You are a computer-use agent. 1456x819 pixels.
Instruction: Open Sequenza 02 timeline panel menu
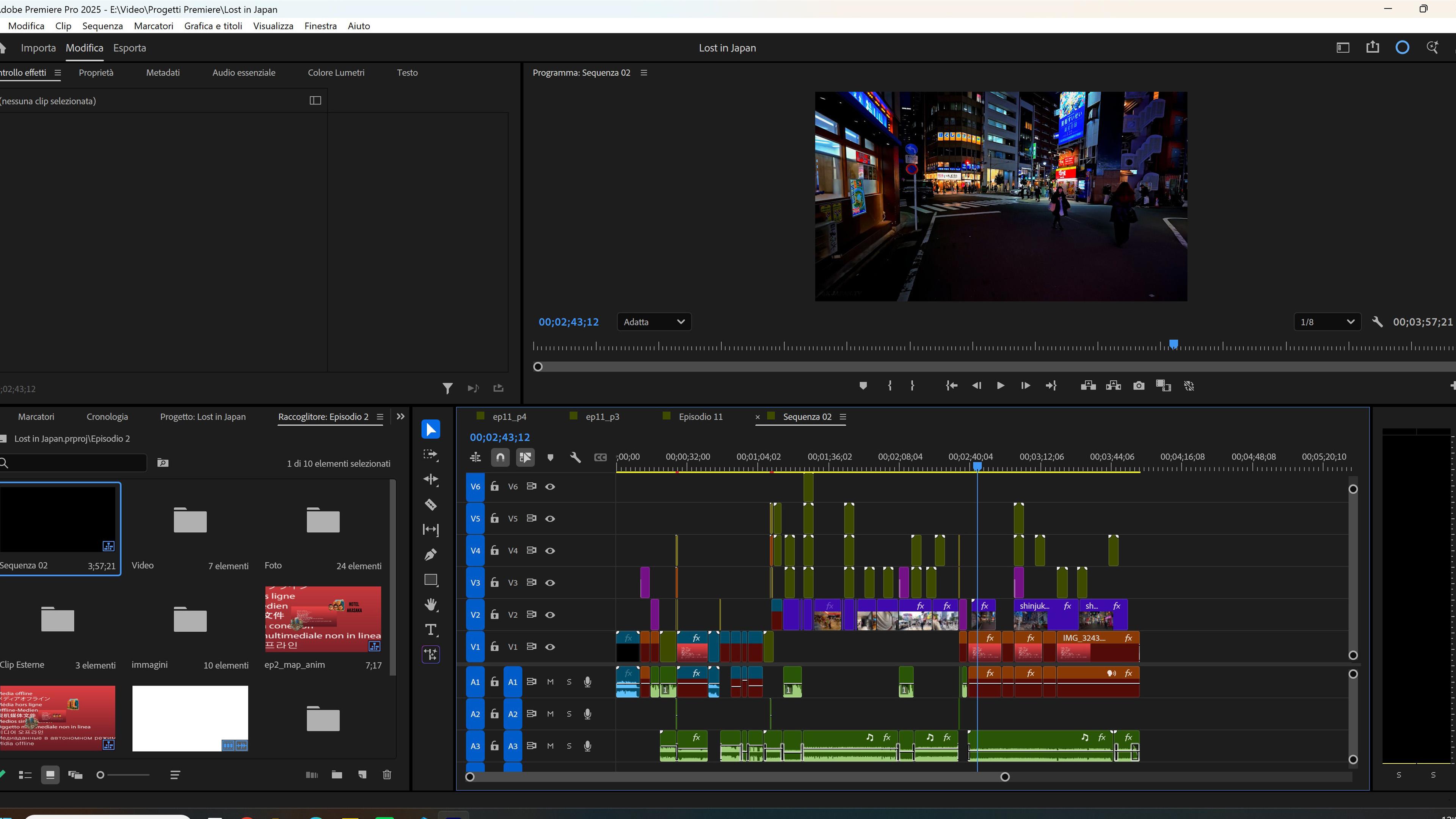click(x=843, y=417)
